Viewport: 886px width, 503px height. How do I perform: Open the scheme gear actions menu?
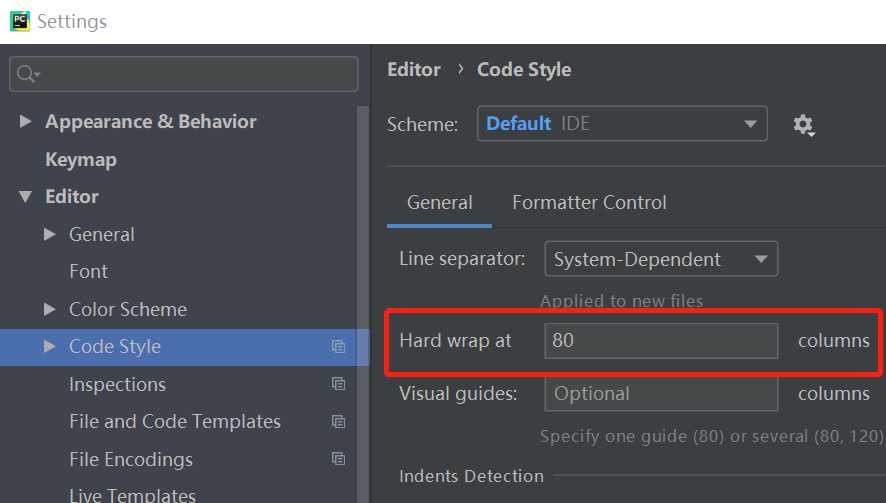pos(803,125)
